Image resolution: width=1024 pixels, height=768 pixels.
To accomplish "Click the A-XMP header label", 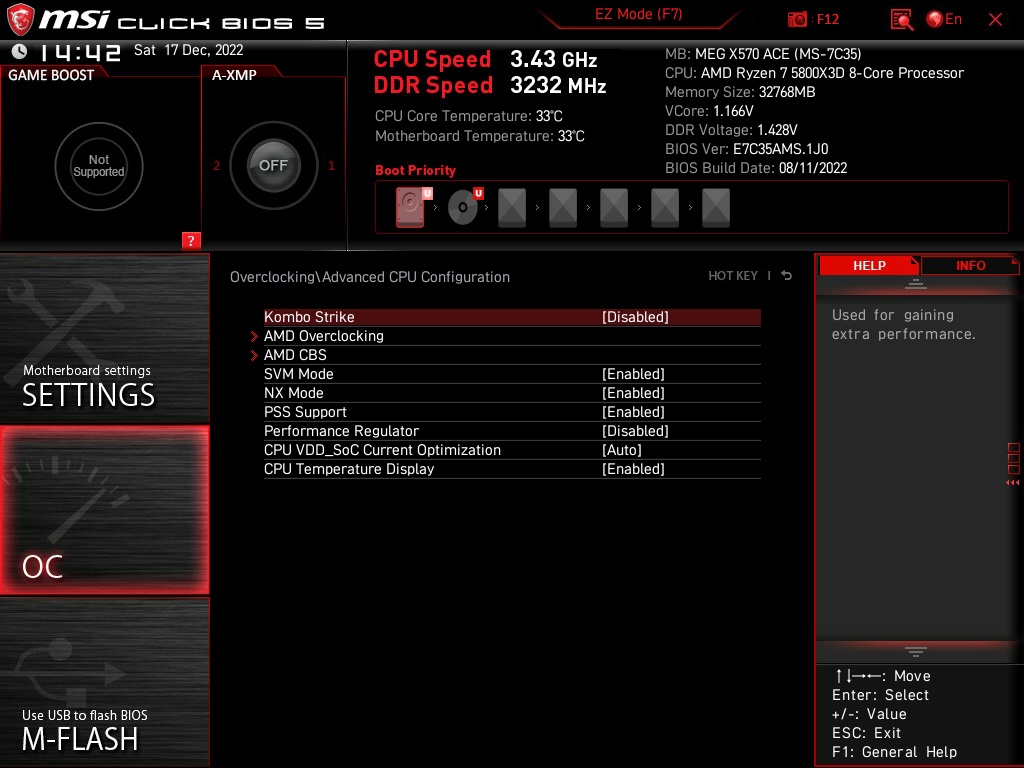I will click(x=234, y=75).
